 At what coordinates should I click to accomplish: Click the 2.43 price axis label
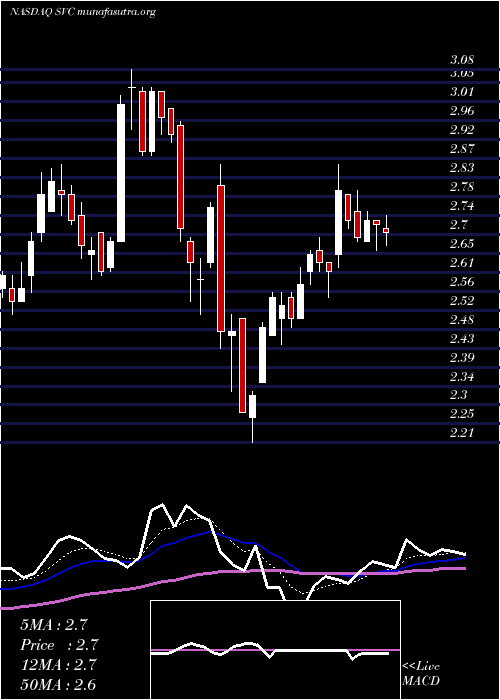click(461, 338)
